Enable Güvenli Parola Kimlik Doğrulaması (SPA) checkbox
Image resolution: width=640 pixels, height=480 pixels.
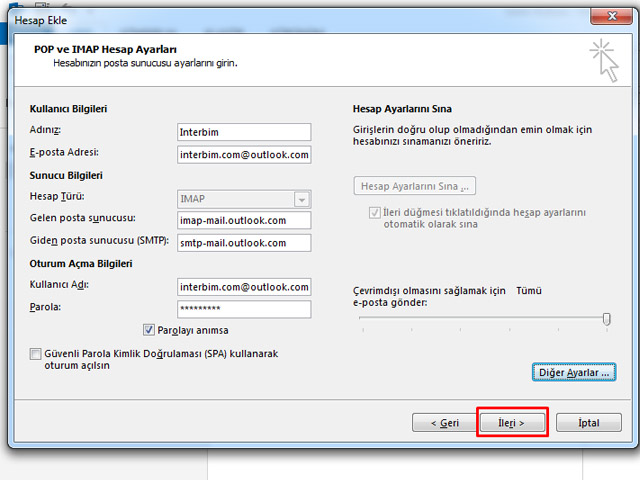(37, 354)
